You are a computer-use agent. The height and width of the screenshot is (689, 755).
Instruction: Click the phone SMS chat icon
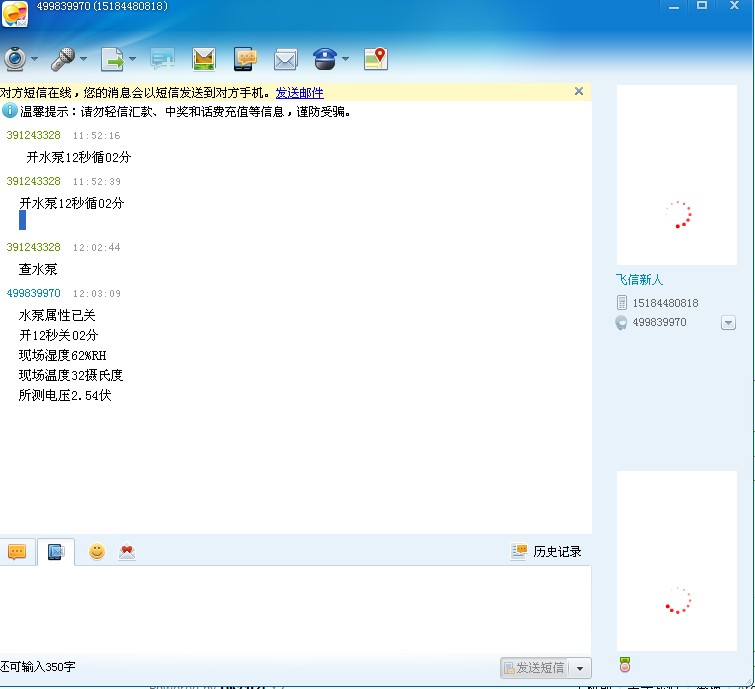(x=245, y=59)
